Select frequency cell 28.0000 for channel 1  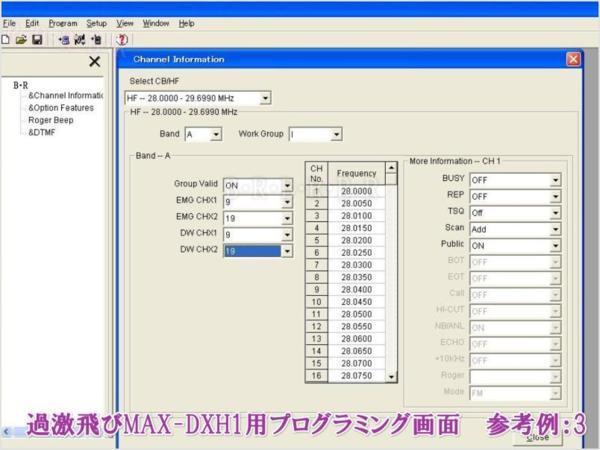click(357, 191)
